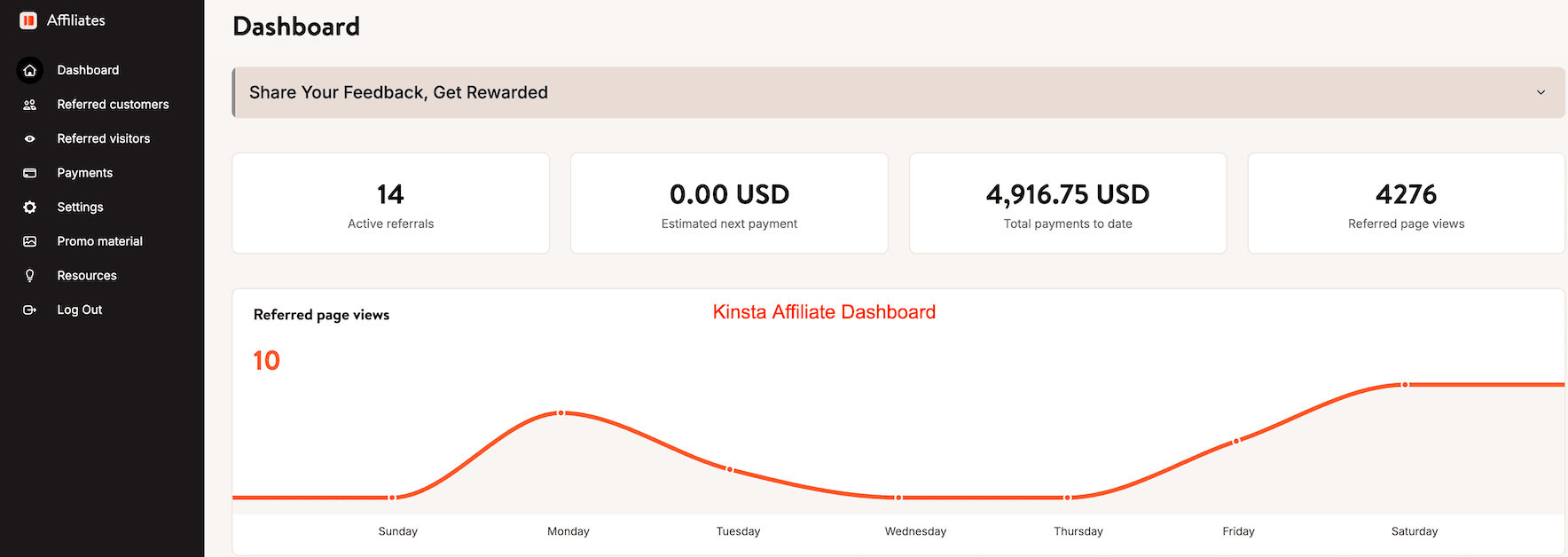This screenshot has height=557, width=1568.
Task: Collapse the feedback panel with the chevron
Action: [x=1541, y=92]
